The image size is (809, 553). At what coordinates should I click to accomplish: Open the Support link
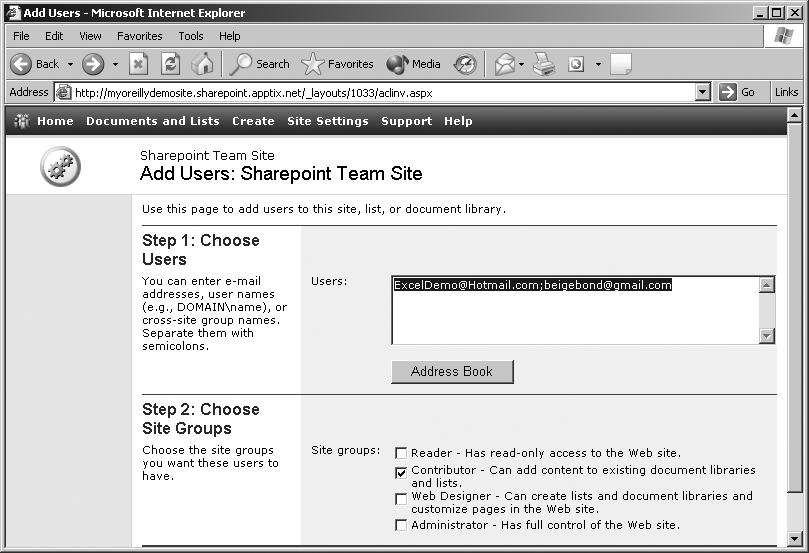click(407, 121)
